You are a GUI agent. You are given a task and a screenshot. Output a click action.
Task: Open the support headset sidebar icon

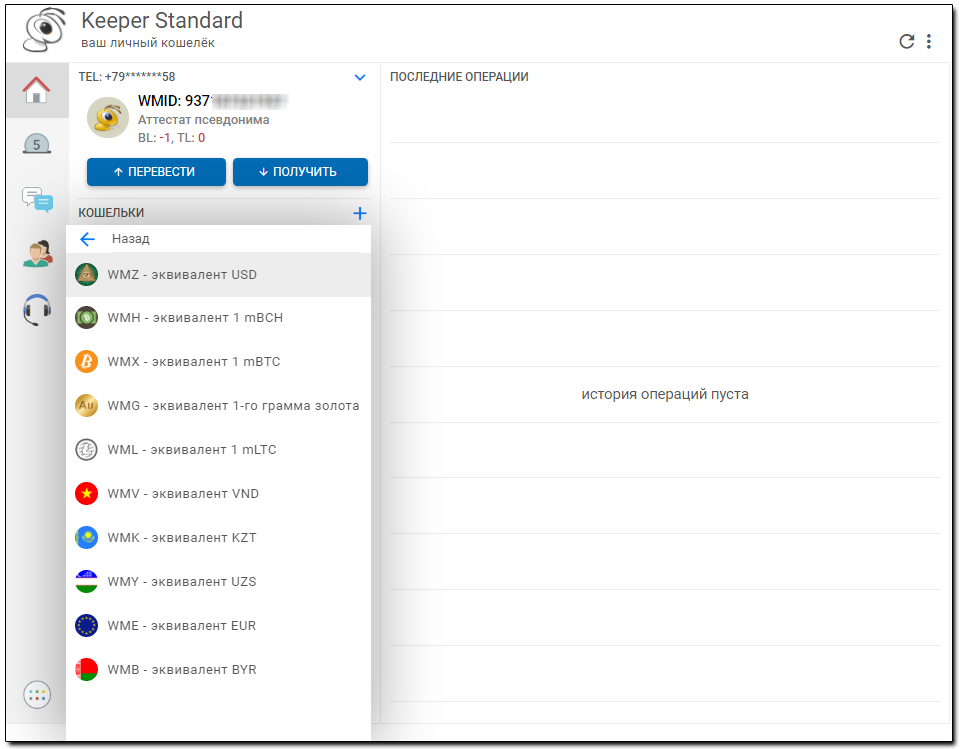click(x=37, y=309)
